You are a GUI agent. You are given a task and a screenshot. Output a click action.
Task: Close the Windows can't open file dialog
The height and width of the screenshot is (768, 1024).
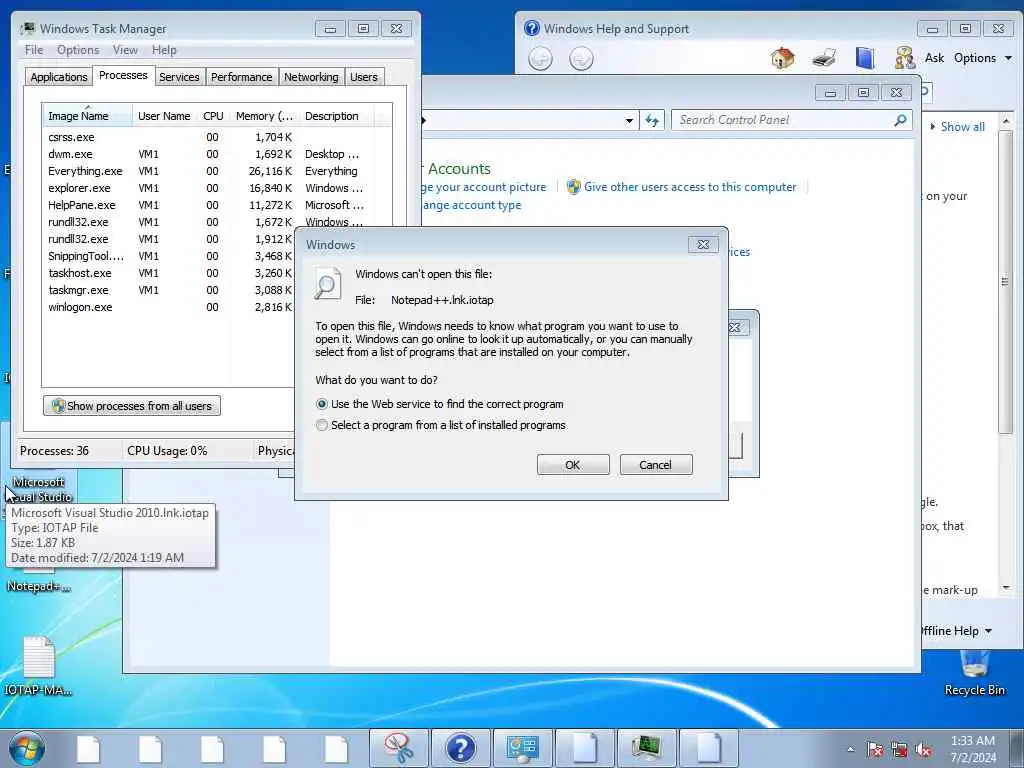[x=703, y=245]
